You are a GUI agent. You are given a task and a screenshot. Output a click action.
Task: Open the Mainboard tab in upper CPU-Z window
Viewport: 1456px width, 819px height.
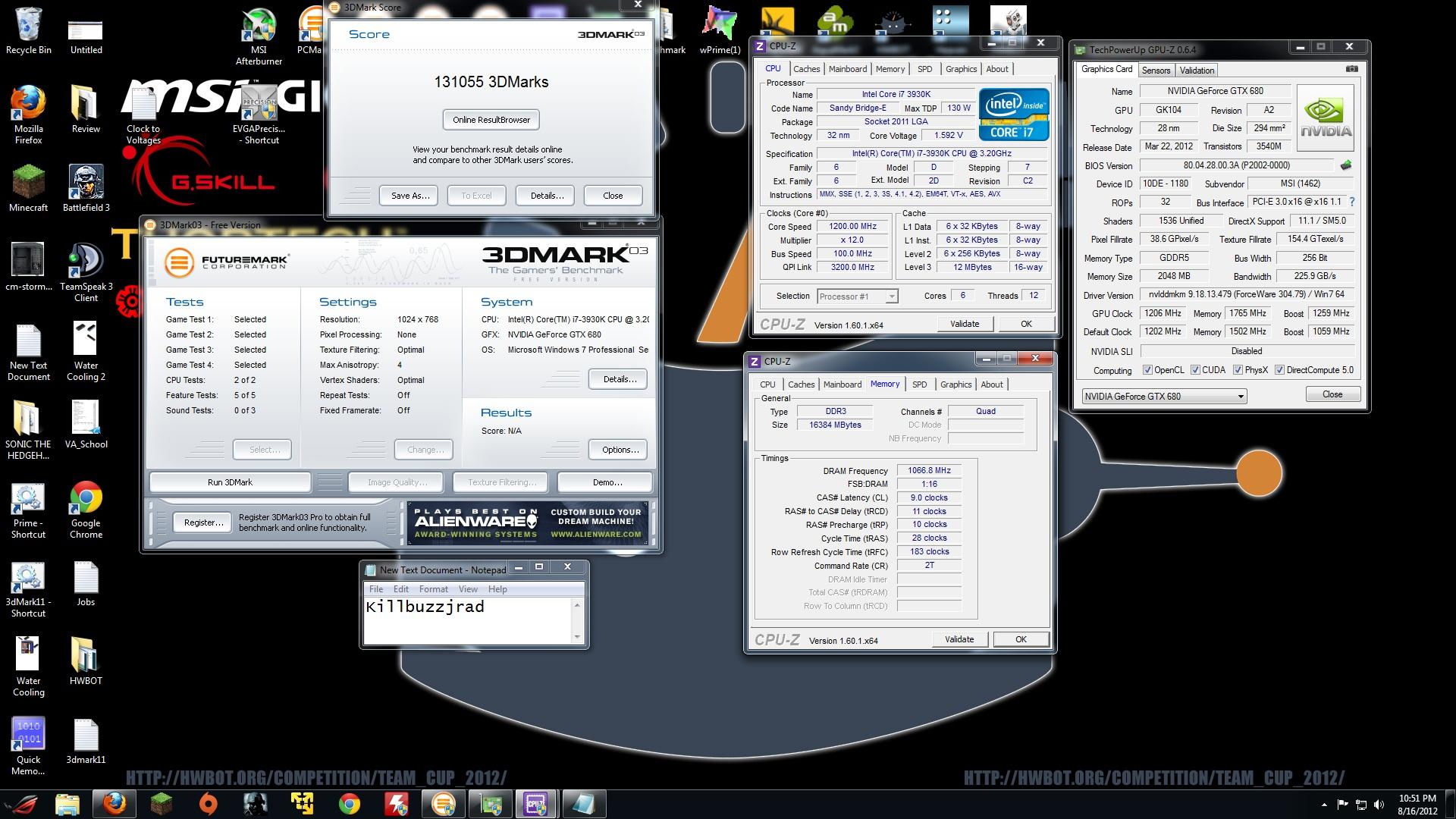(x=847, y=69)
